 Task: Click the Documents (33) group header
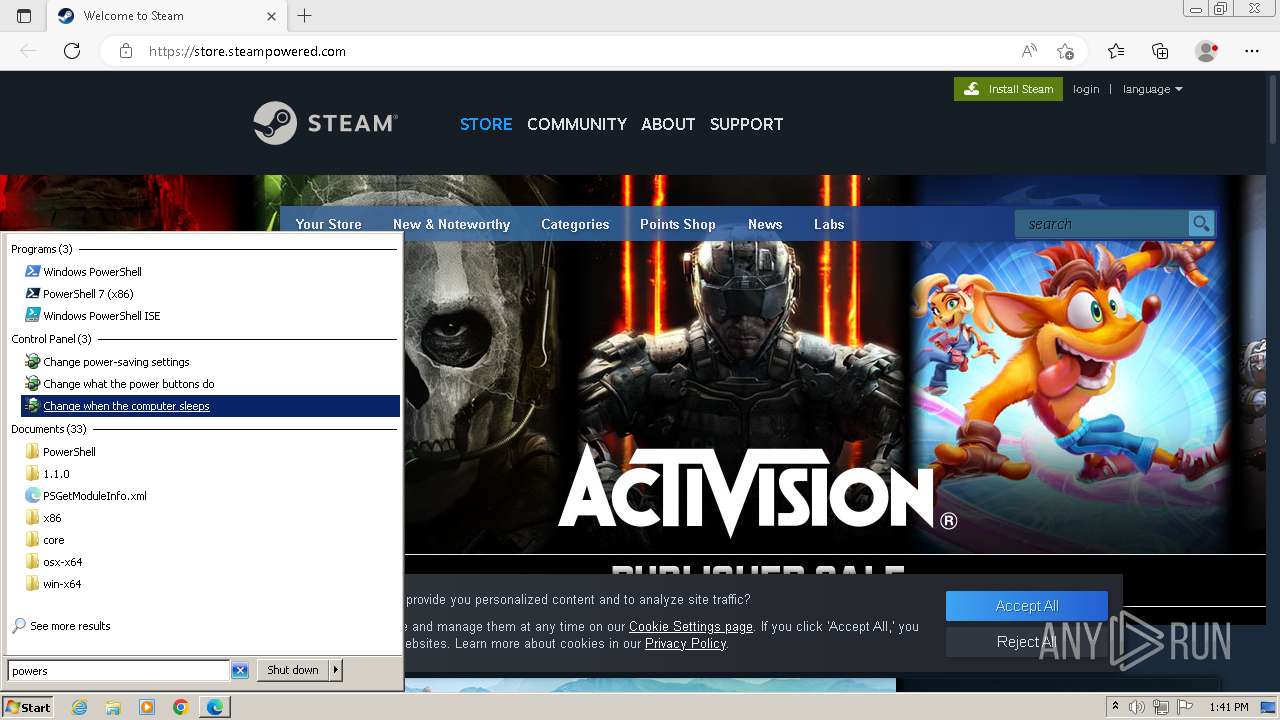tap(49, 429)
